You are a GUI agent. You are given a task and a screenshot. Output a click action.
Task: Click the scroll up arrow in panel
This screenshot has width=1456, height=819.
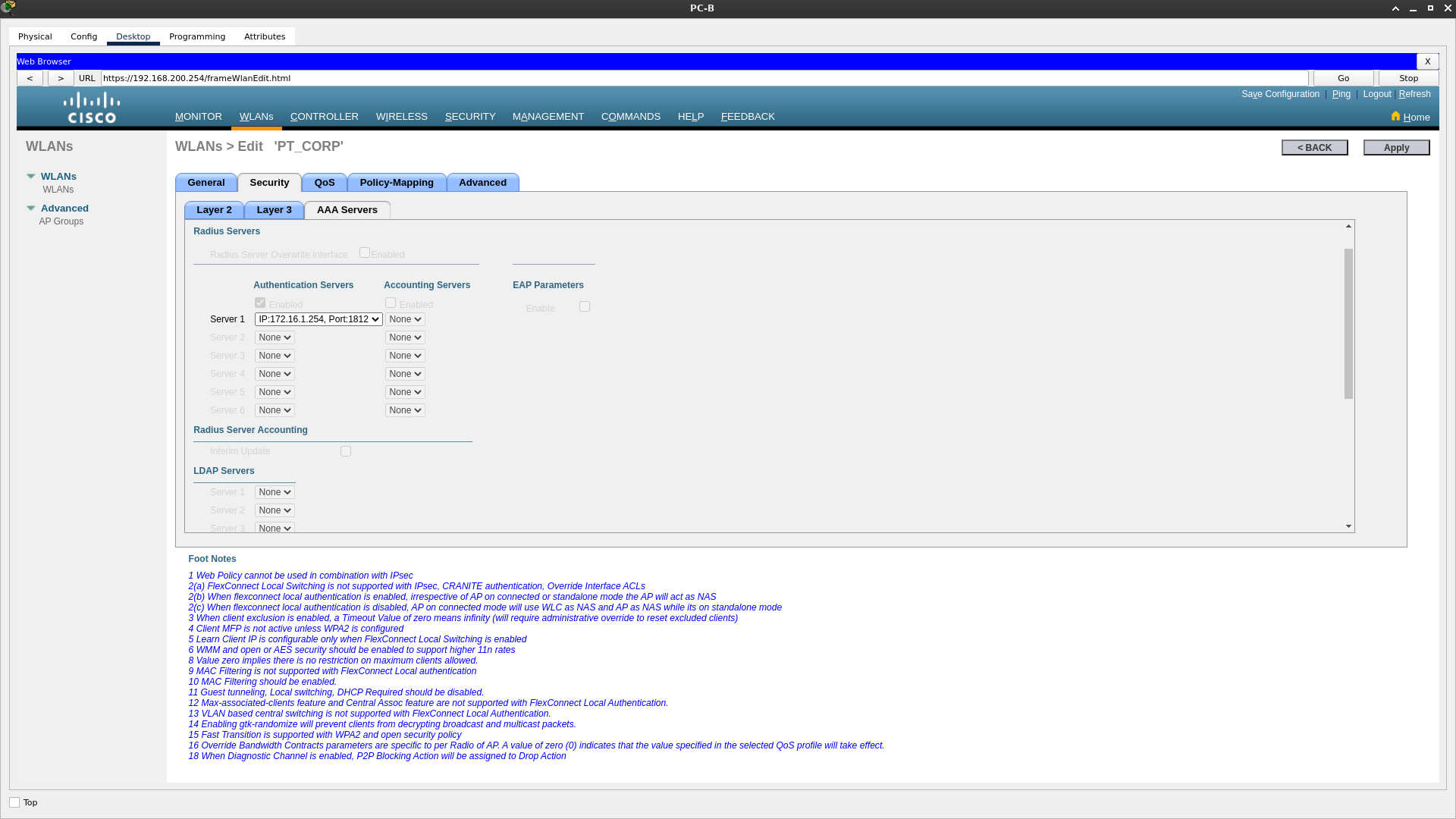[x=1348, y=226]
